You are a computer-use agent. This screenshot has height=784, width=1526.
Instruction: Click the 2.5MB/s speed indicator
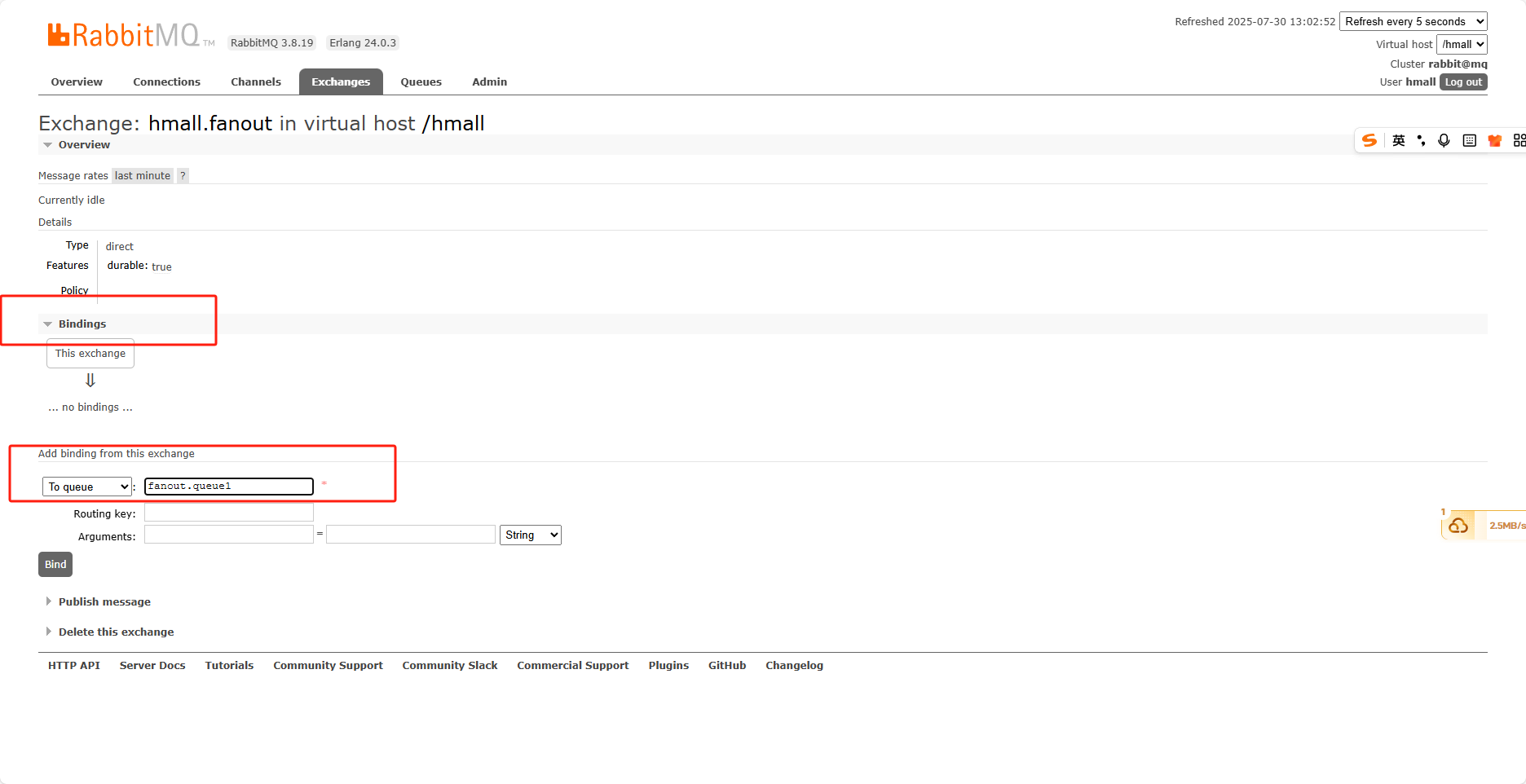click(x=1506, y=526)
